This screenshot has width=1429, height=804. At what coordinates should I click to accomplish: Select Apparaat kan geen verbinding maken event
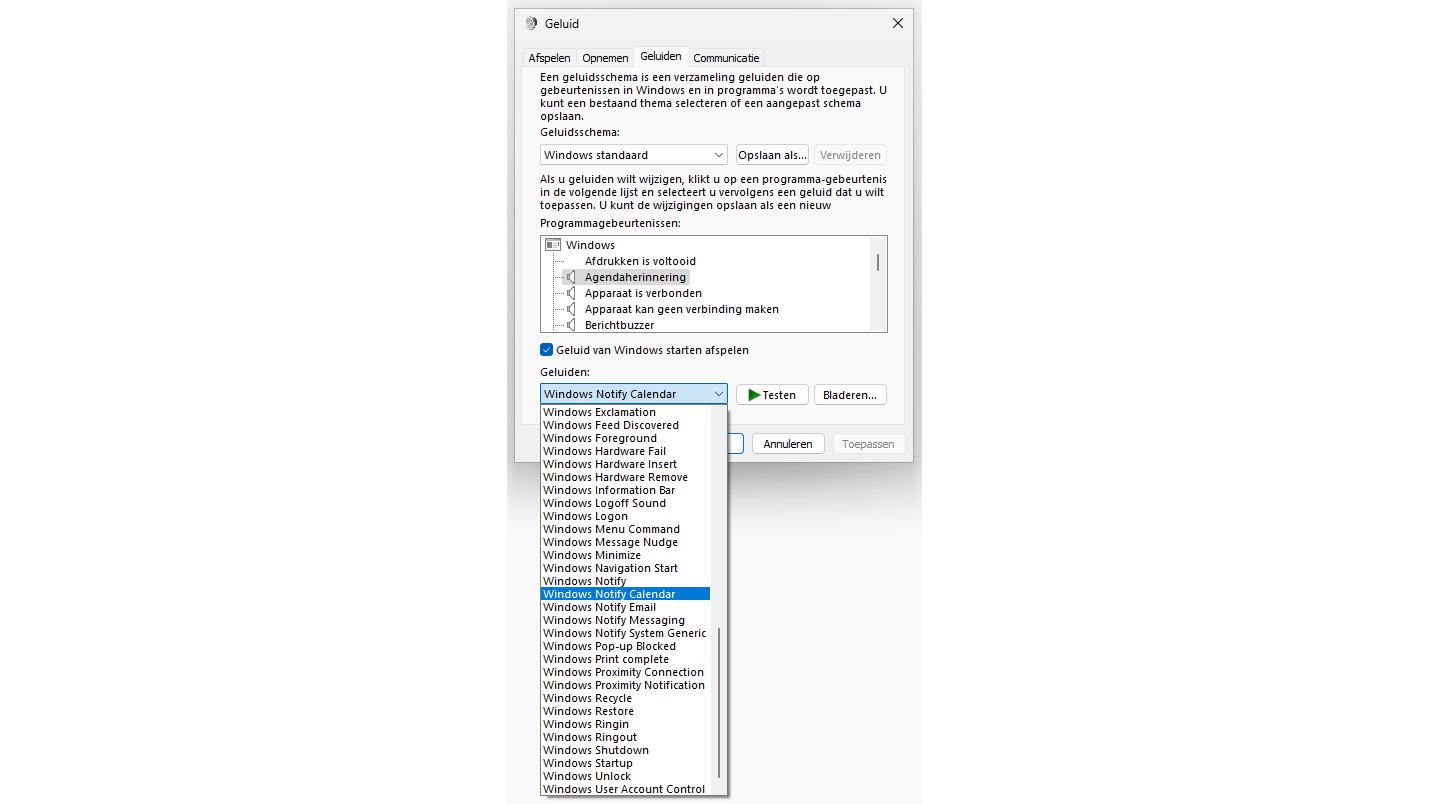point(681,309)
